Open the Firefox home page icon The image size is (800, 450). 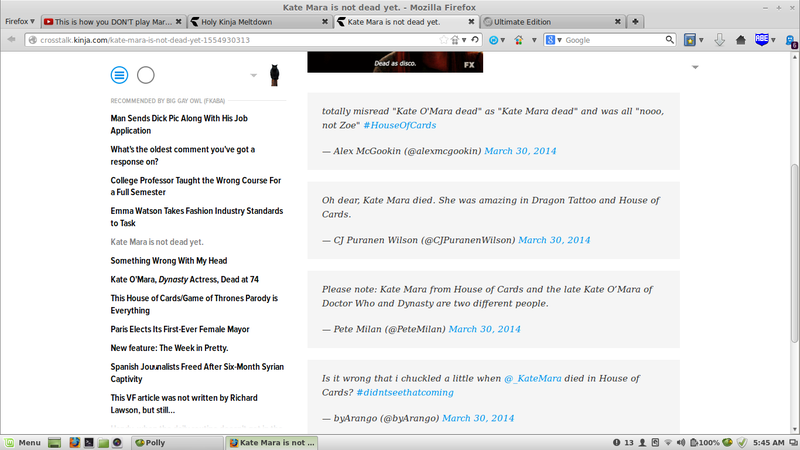click(x=740, y=40)
